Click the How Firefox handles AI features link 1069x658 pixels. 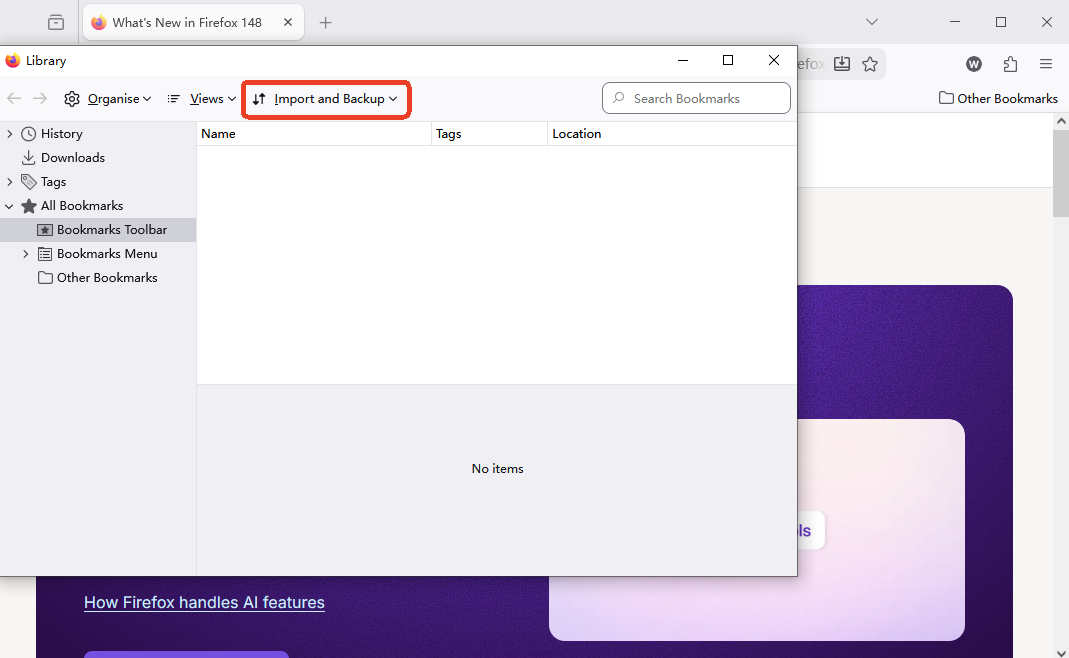[204, 602]
